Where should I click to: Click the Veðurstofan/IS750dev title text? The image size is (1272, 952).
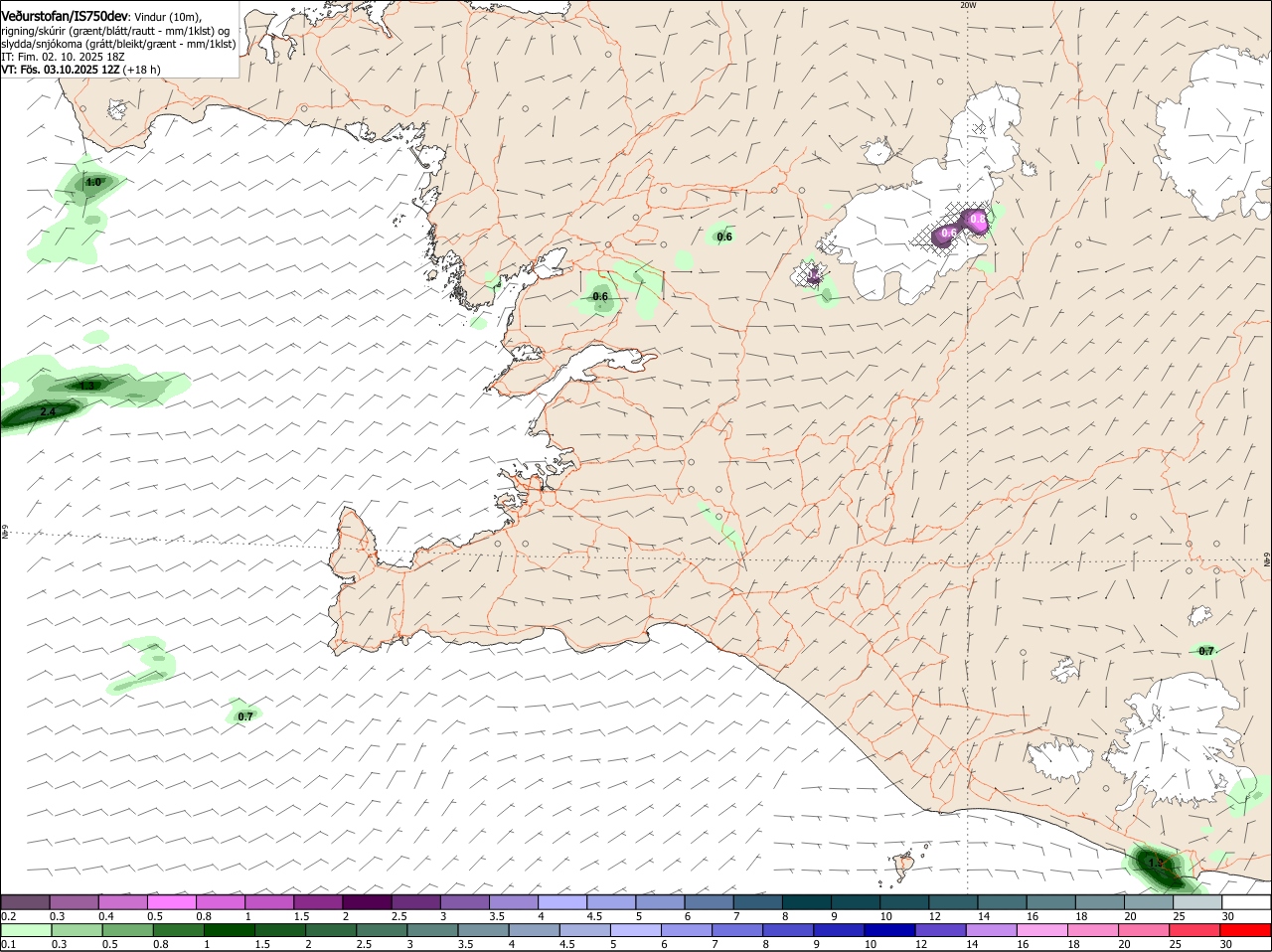point(65,16)
